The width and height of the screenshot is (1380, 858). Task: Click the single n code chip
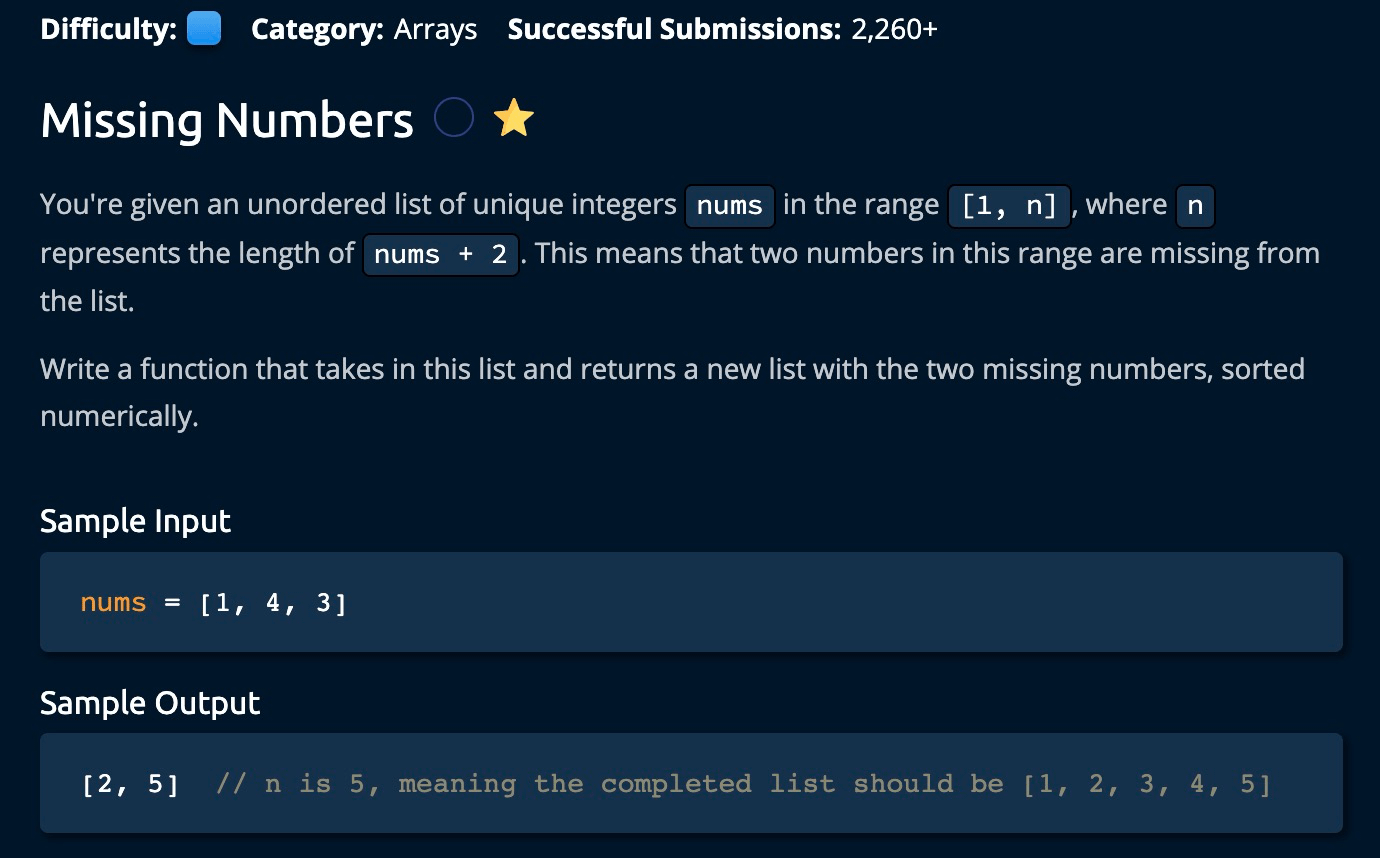tap(1195, 206)
